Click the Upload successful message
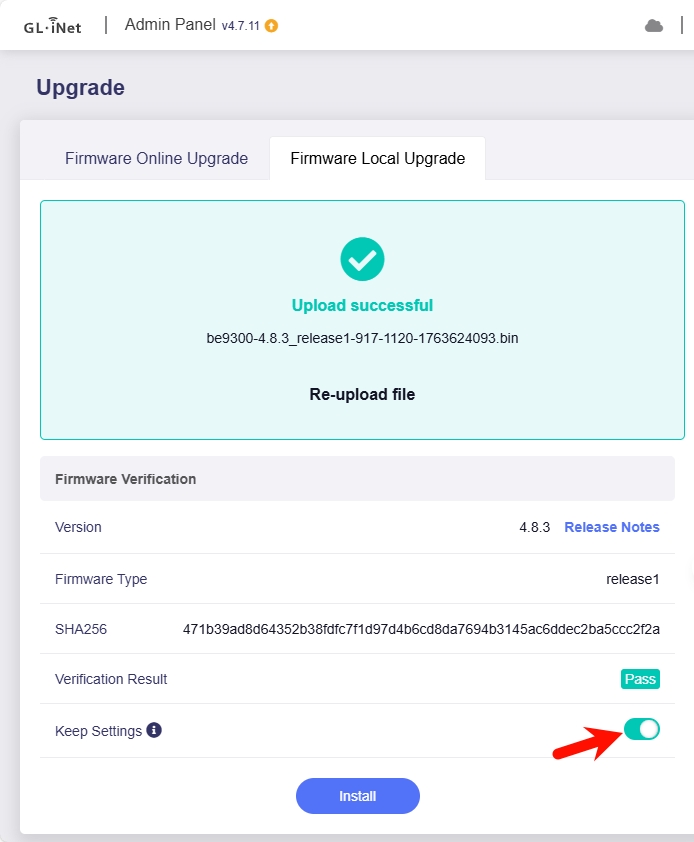The height and width of the screenshot is (842, 694). [x=362, y=305]
